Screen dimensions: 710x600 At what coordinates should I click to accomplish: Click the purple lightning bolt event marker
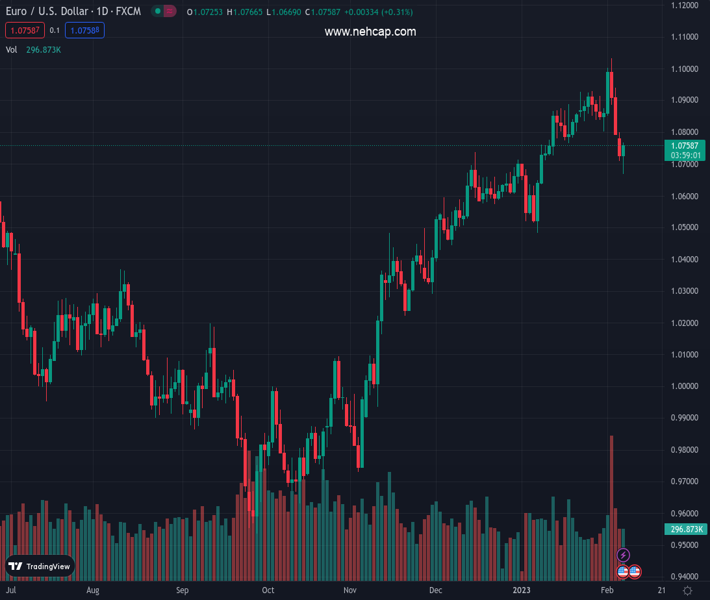point(624,555)
